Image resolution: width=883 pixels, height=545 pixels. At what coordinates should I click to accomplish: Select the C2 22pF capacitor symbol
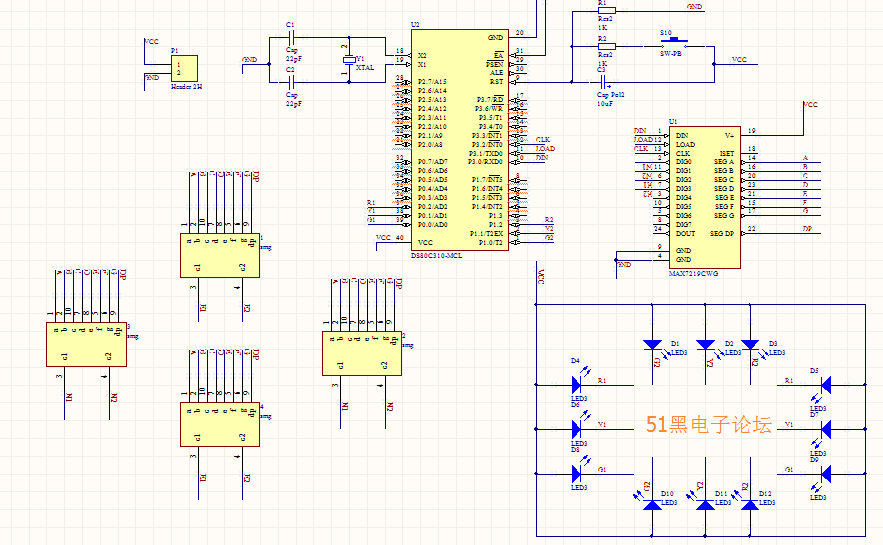[291, 83]
